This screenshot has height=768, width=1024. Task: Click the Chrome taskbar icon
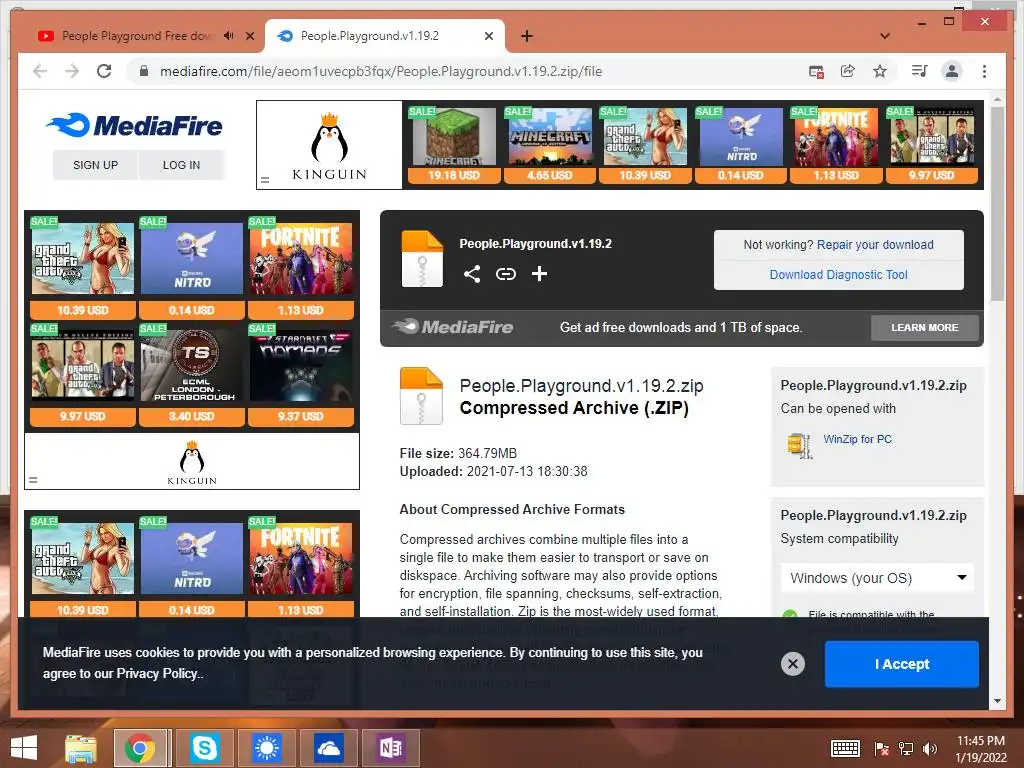click(140, 748)
